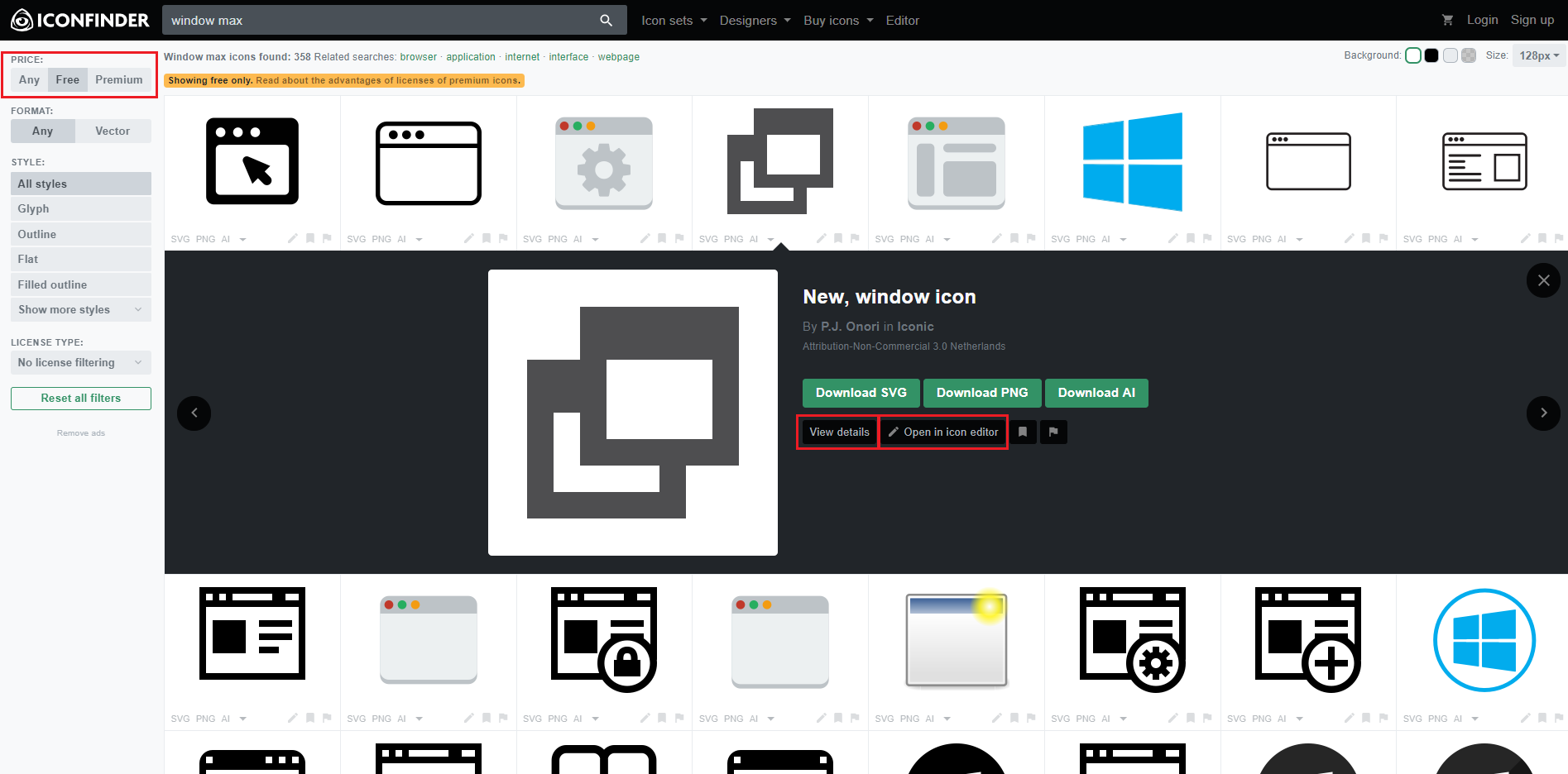Select the All styles filter
1568x774 pixels.
(x=81, y=184)
